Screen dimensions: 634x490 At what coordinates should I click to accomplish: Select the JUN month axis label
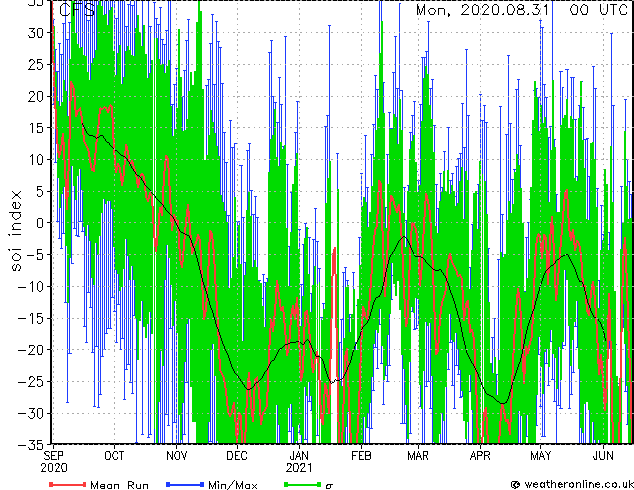tap(603, 456)
